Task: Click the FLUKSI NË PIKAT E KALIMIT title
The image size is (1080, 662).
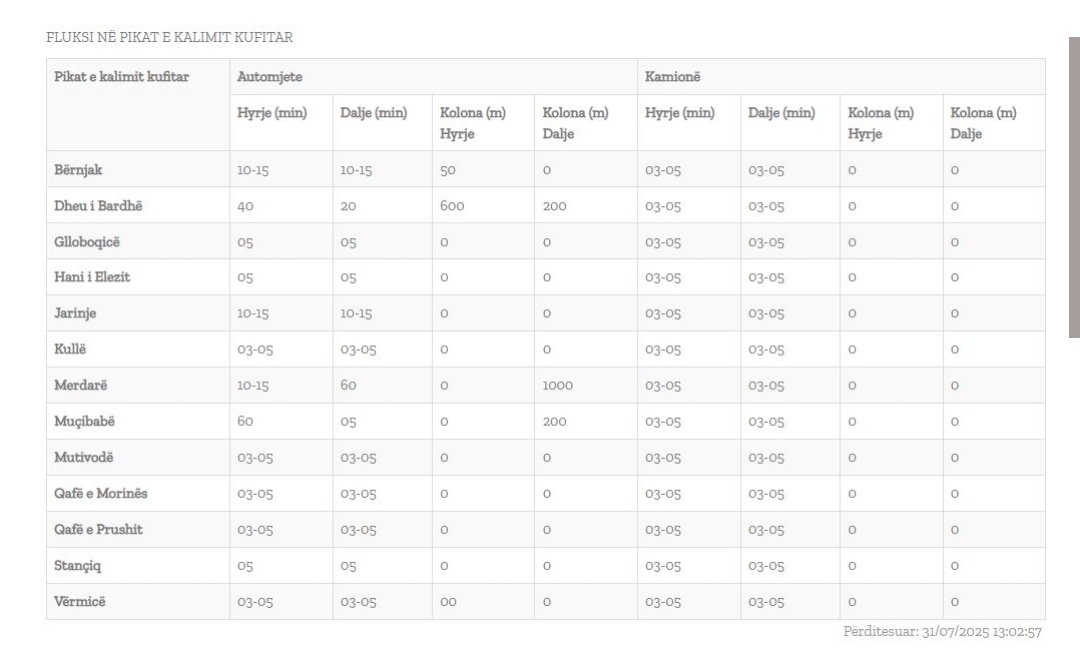Action: click(x=169, y=38)
